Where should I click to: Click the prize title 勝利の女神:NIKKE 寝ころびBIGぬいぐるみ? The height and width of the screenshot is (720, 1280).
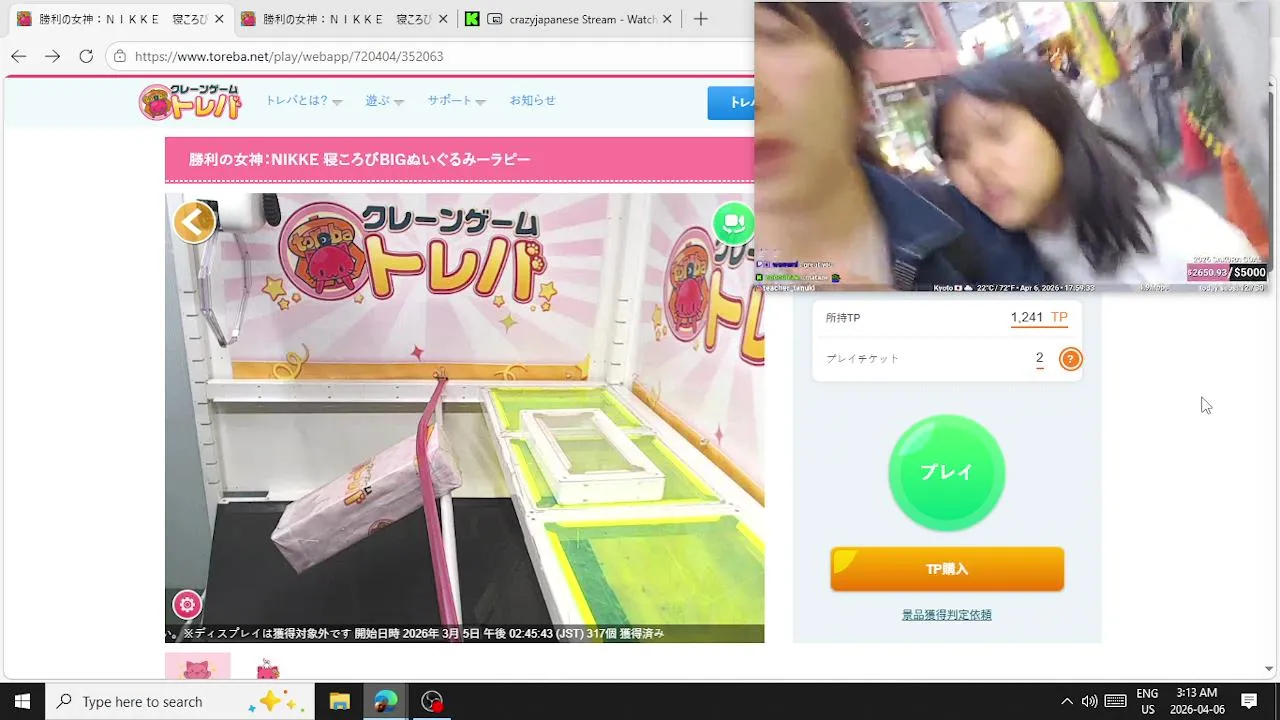pos(360,160)
